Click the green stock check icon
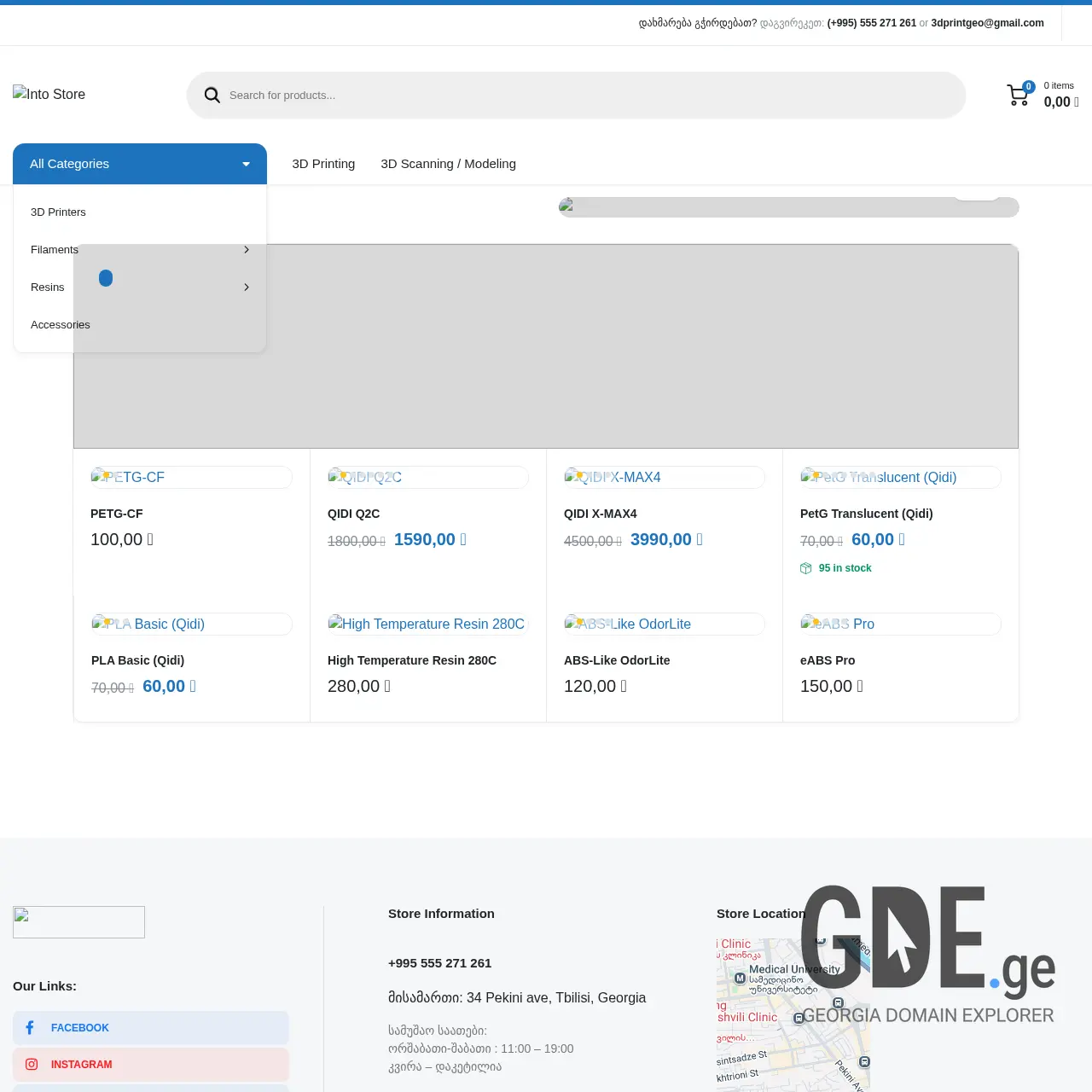 tap(806, 568)
